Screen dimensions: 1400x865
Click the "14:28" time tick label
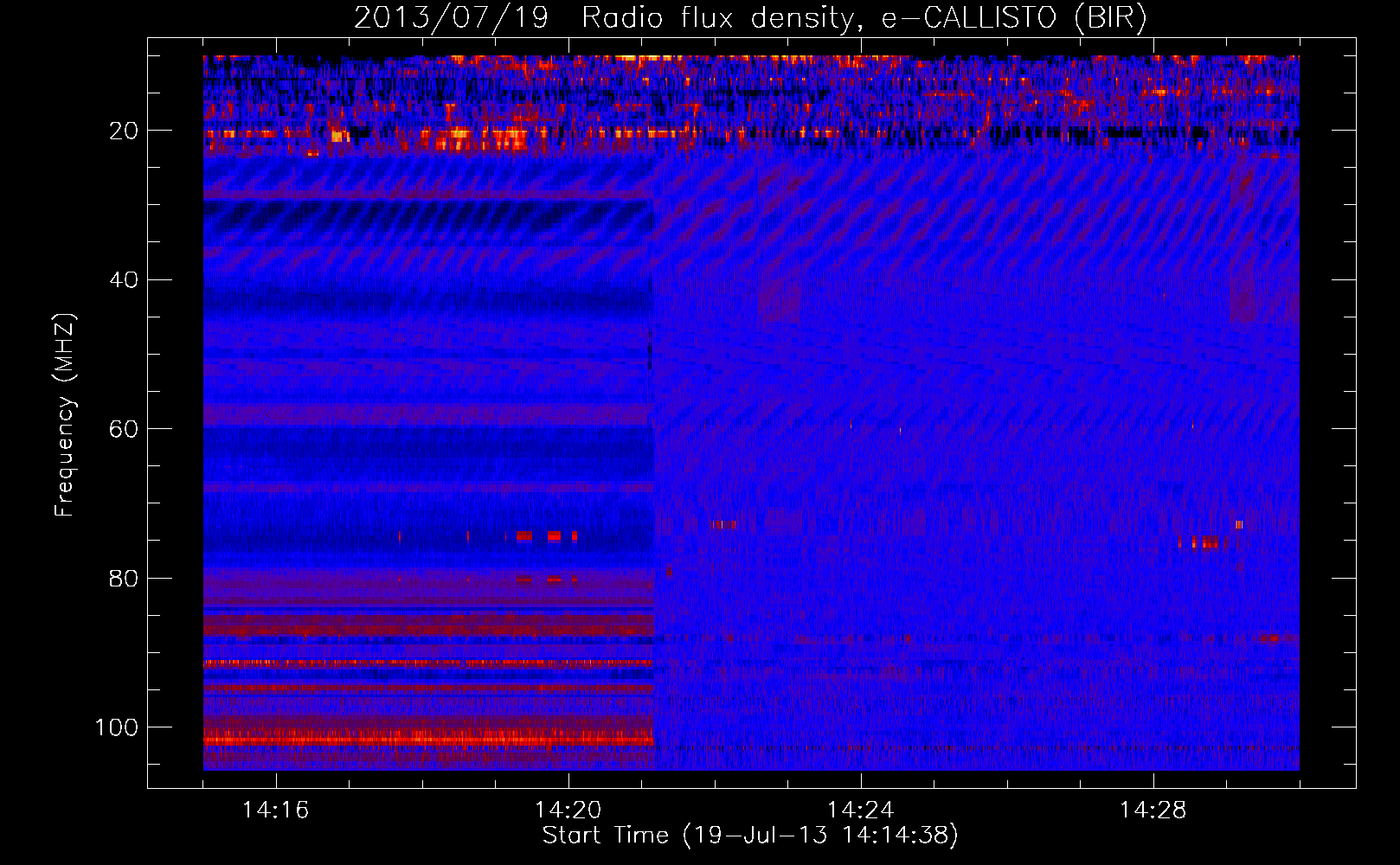pos(1153,811)
